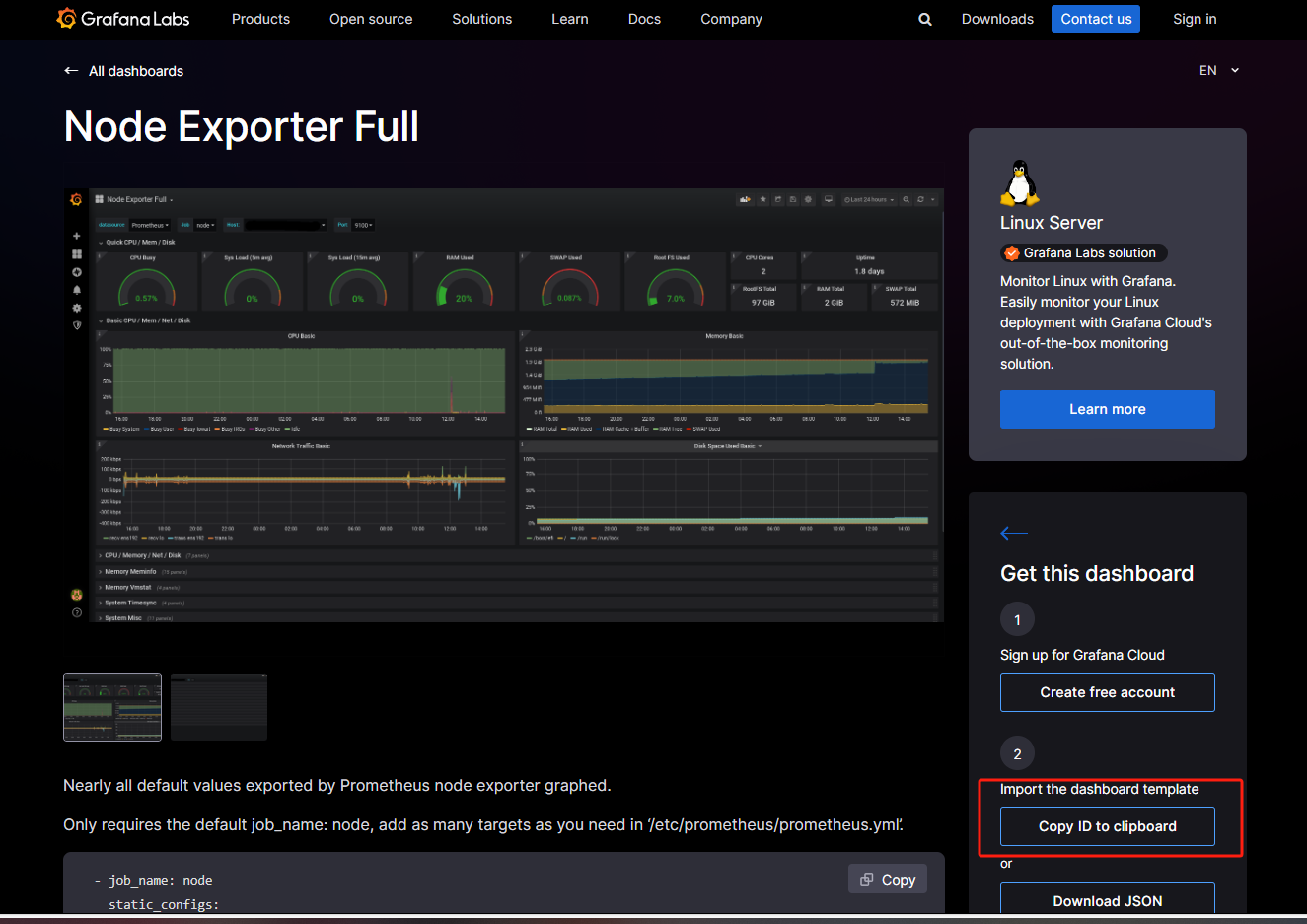Click the Linux Server heading
The height and width of the screenshot is (924, 1307).
click(x=1052, y=223)
